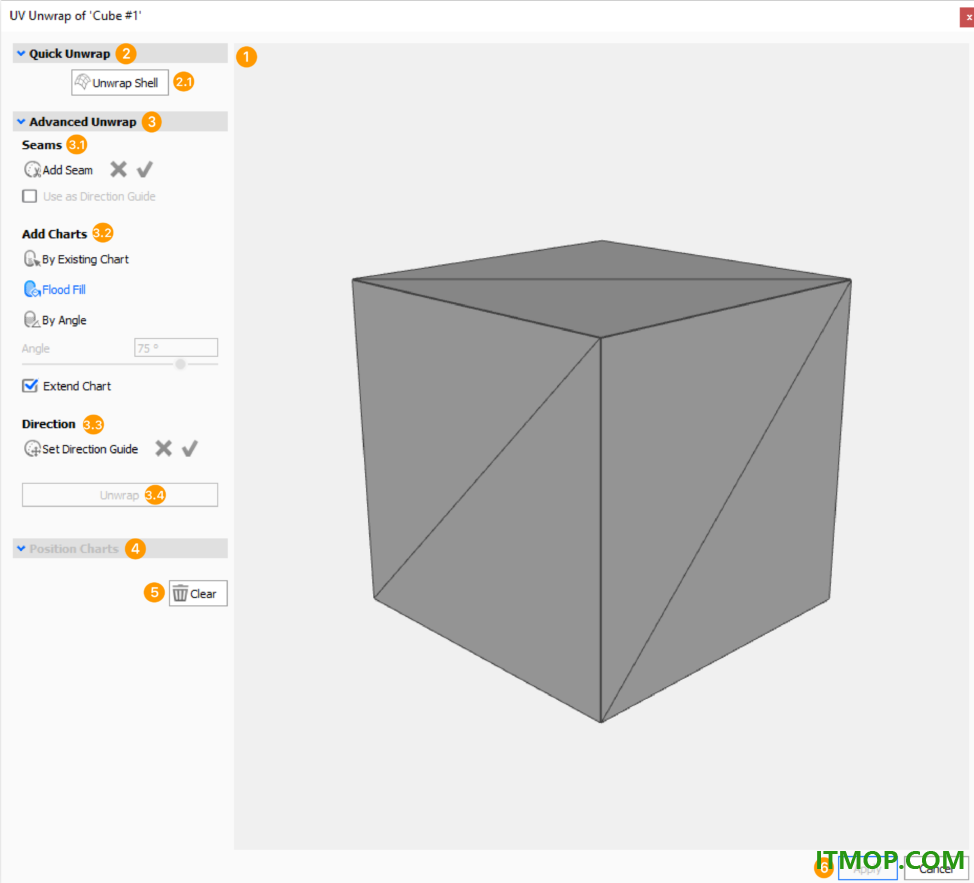Select the Add Seam tool icon
The image size is (974, 883).
coord(32,170)
